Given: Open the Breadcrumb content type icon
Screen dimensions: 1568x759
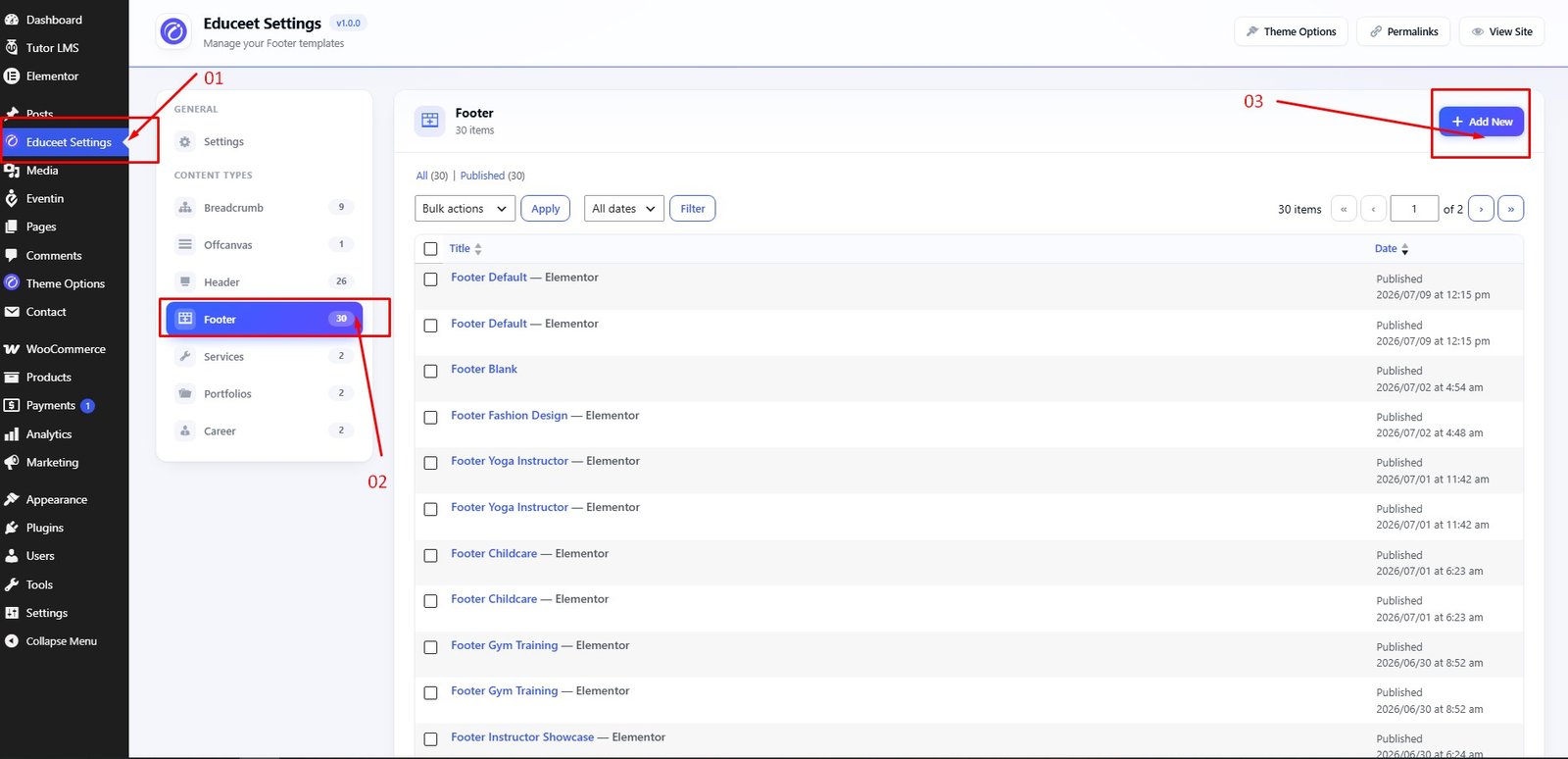Looking at the screenshot, I should click(185, 208).
